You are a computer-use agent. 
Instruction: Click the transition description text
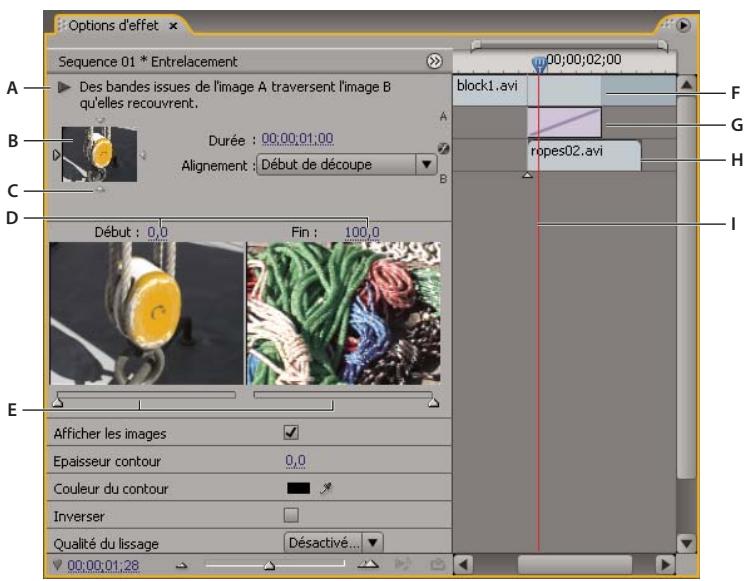[x=235, y=95]
